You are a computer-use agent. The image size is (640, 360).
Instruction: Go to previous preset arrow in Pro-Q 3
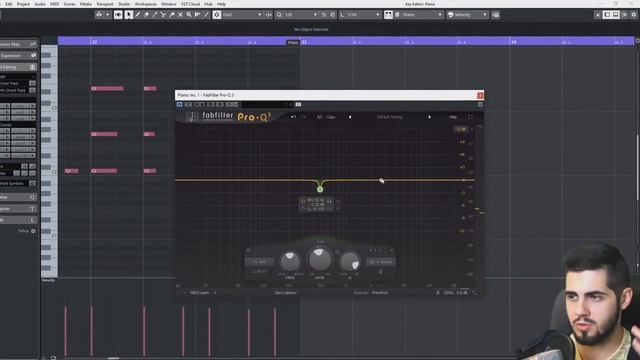[x=349, y=117]
